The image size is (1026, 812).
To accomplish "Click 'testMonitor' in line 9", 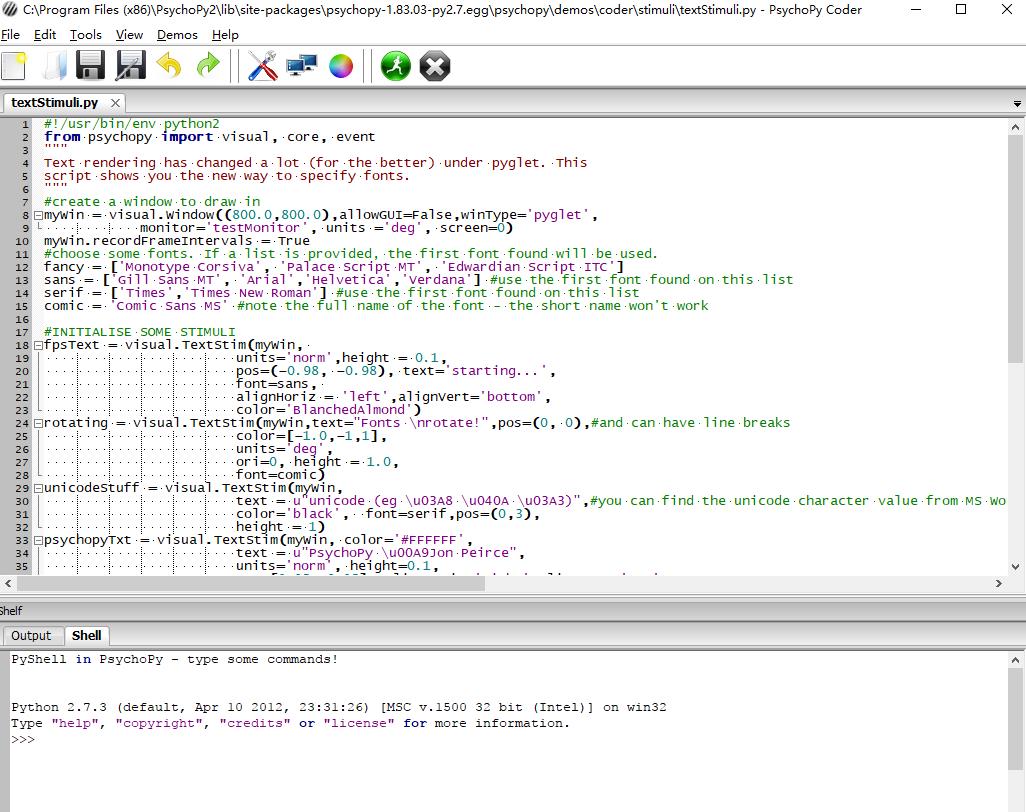I will (x=256, y=228).
